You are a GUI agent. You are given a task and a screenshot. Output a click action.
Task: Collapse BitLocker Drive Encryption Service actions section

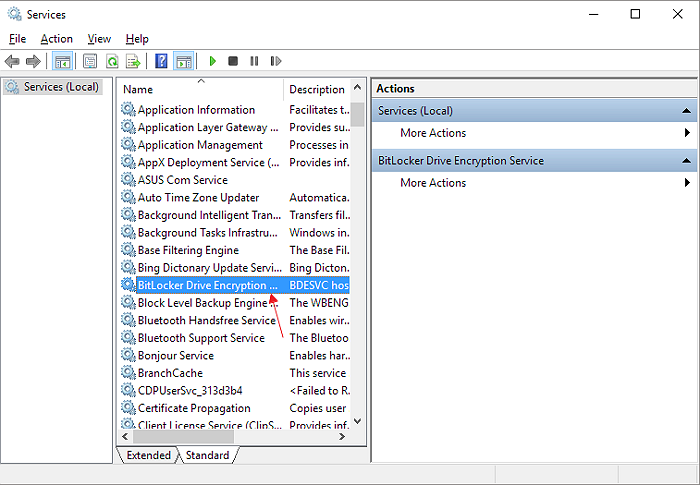[687, 161]
